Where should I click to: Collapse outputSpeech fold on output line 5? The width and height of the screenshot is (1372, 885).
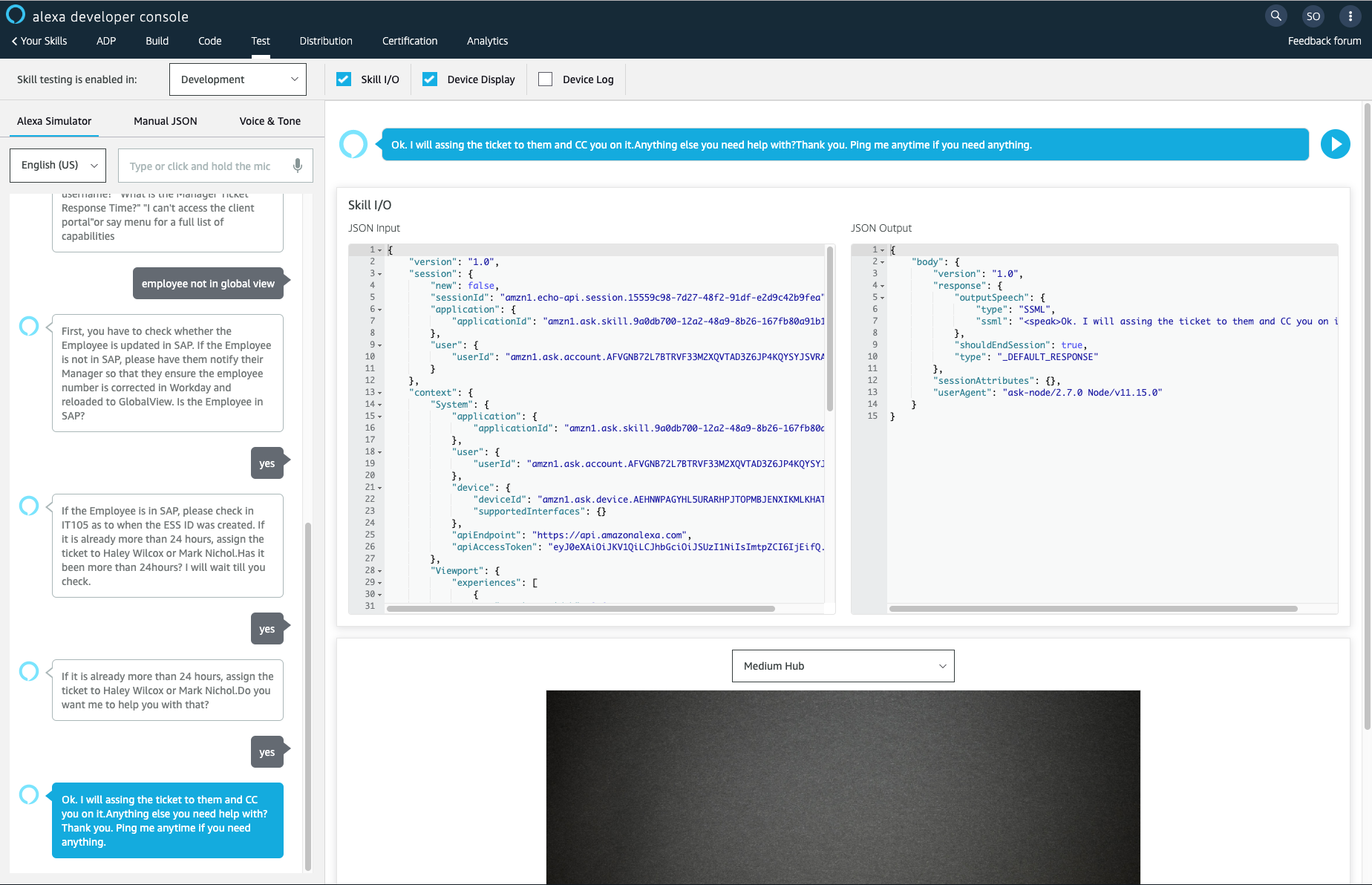[x=883, y=298]
